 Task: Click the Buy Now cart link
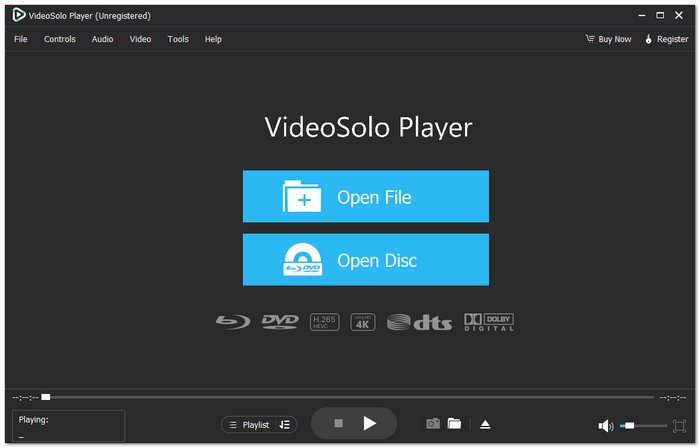[608, 39]
